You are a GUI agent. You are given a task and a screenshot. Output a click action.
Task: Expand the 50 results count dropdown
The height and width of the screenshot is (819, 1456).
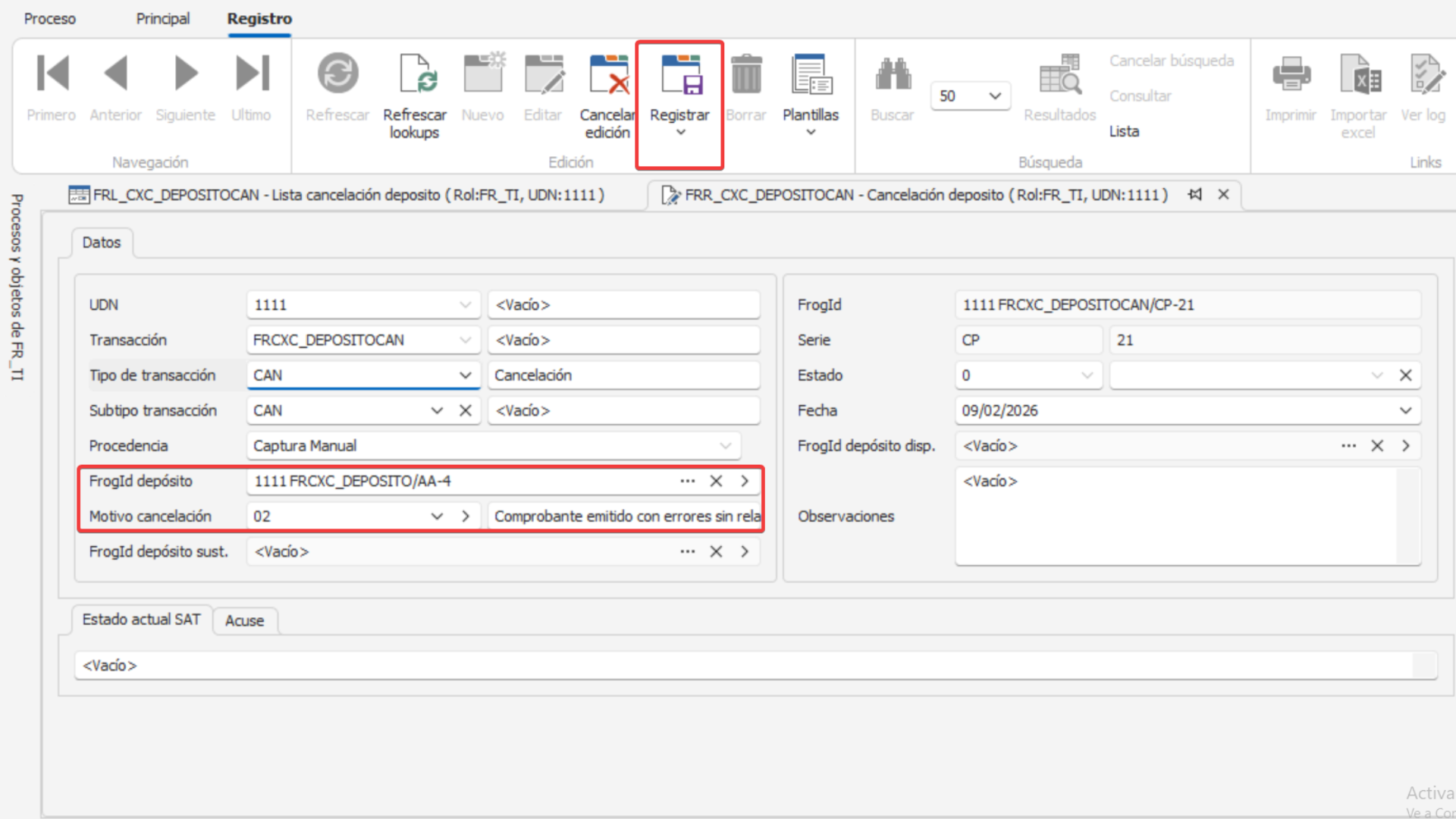995,96
